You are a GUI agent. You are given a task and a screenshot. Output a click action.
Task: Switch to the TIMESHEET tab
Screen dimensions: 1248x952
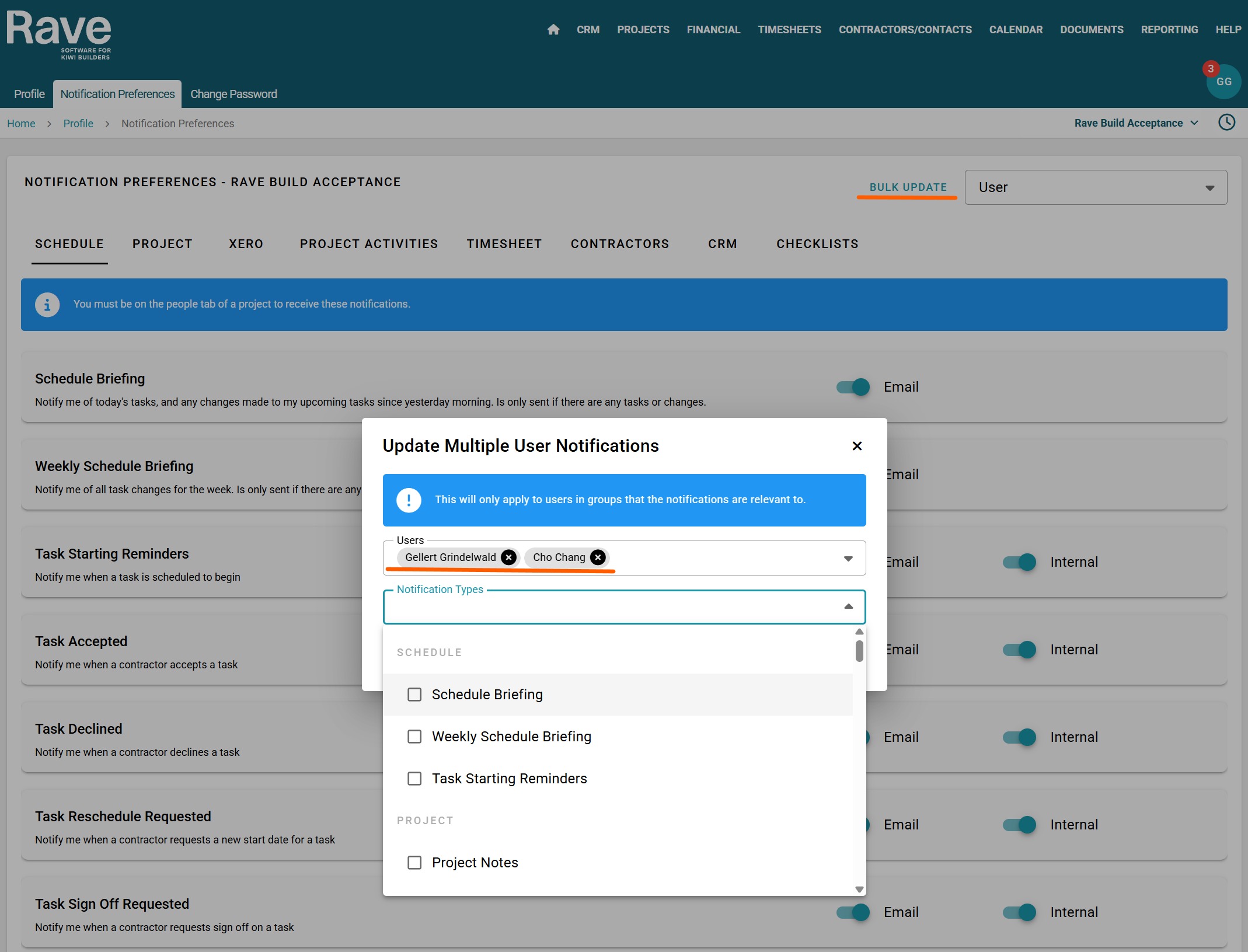(x=504, y=244)
